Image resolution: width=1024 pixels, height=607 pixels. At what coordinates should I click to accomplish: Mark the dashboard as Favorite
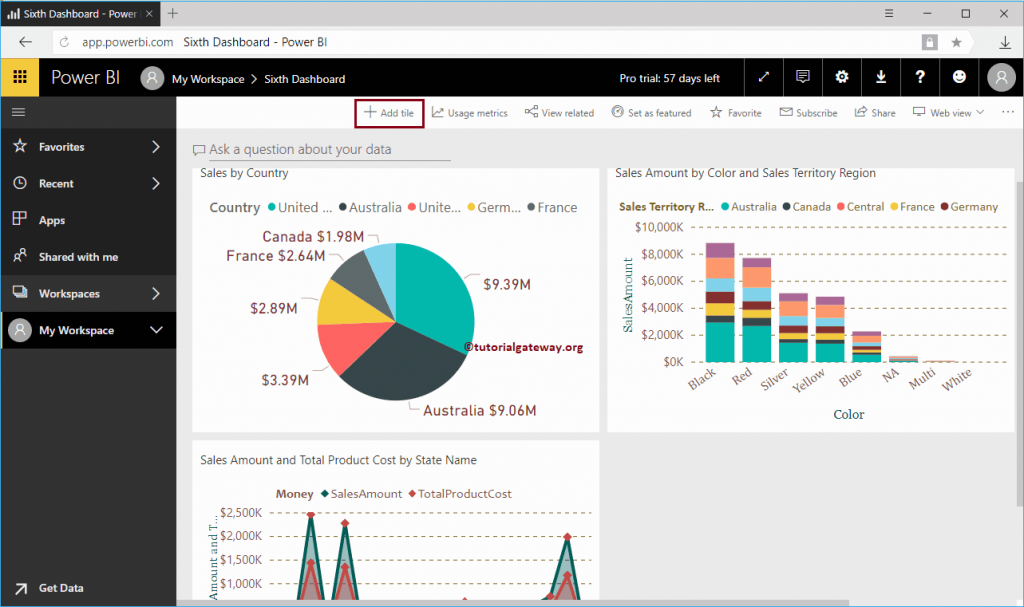point(735,112)
